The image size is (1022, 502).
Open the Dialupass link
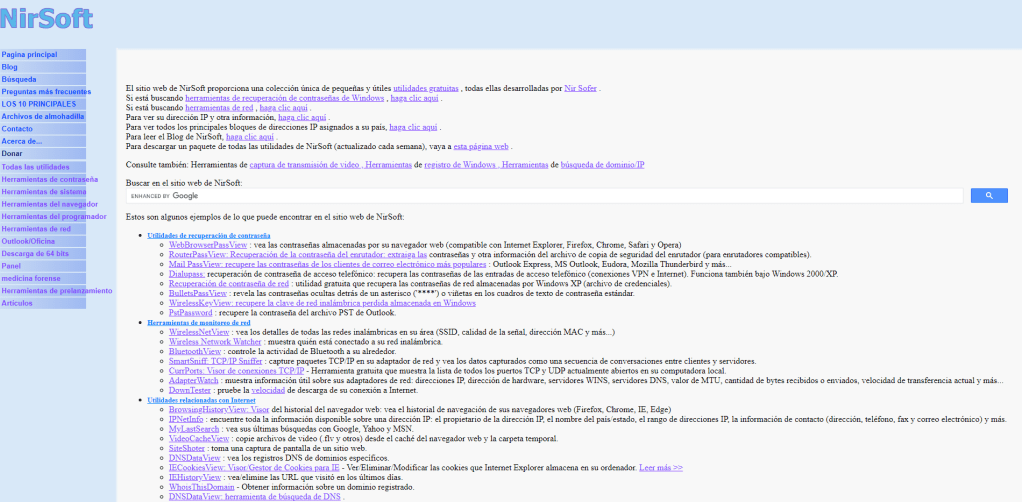point(187,274)
